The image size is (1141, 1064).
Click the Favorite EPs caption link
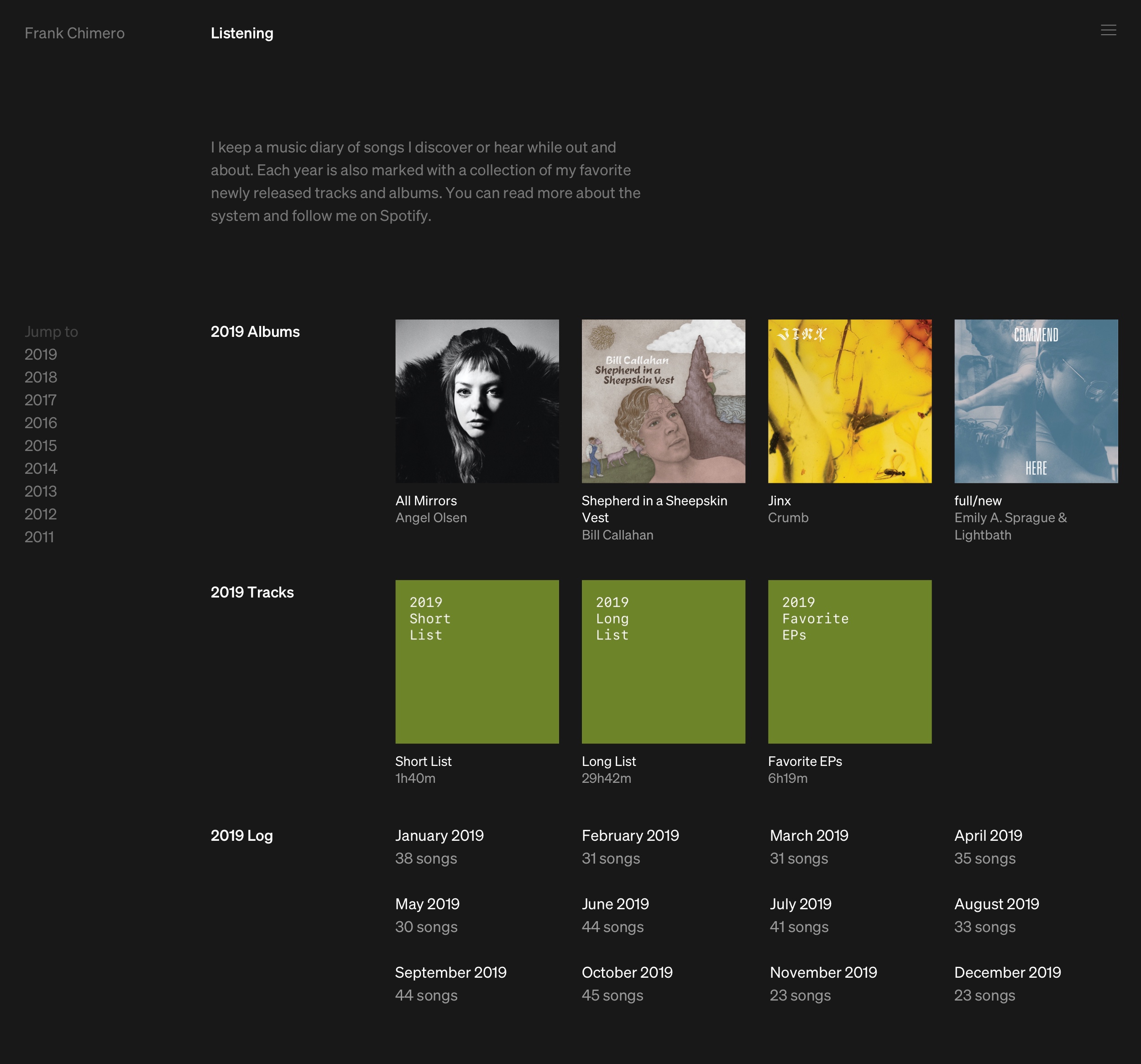805,761
